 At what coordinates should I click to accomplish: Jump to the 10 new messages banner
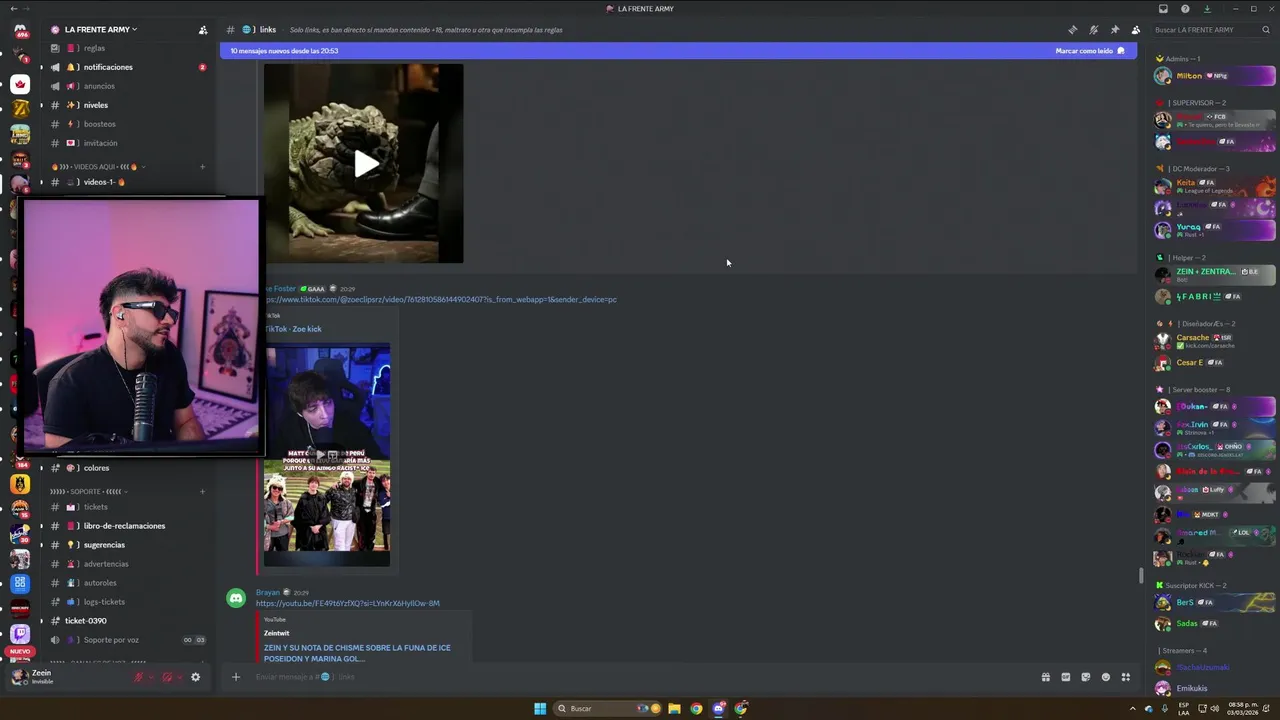678,51
